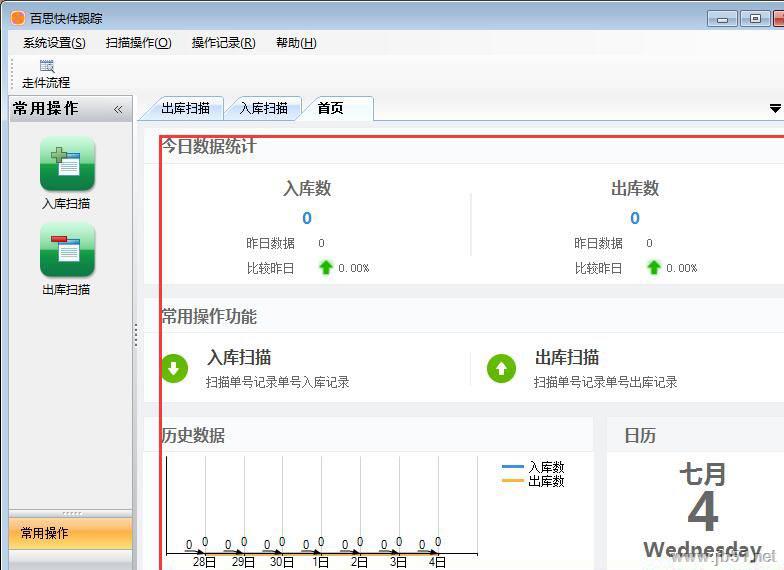The image size is (784, 570).
Task: Minimize the 百思快件跟踪 window
Action: (722, 19)
